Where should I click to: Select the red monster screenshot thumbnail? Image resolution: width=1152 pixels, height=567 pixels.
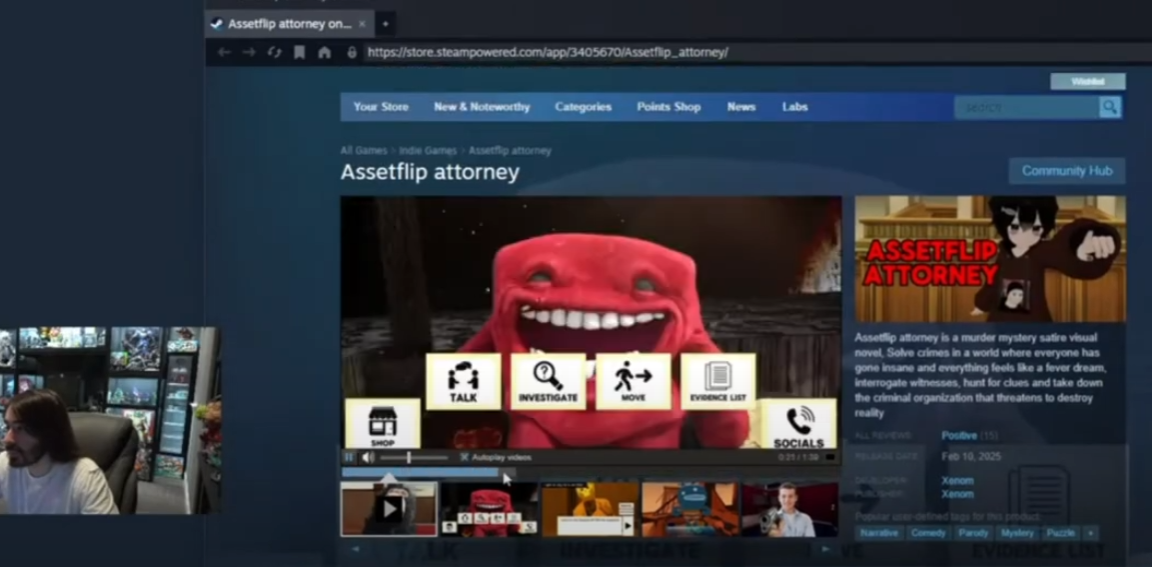(489, 509)
